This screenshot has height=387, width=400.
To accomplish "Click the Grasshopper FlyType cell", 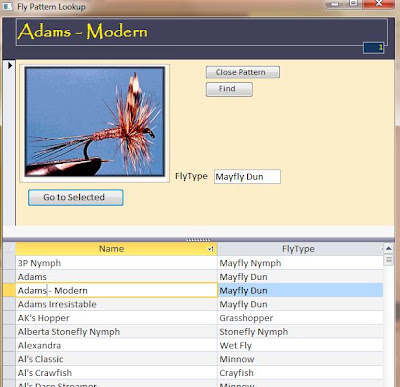I will click(x=300, y=318).
